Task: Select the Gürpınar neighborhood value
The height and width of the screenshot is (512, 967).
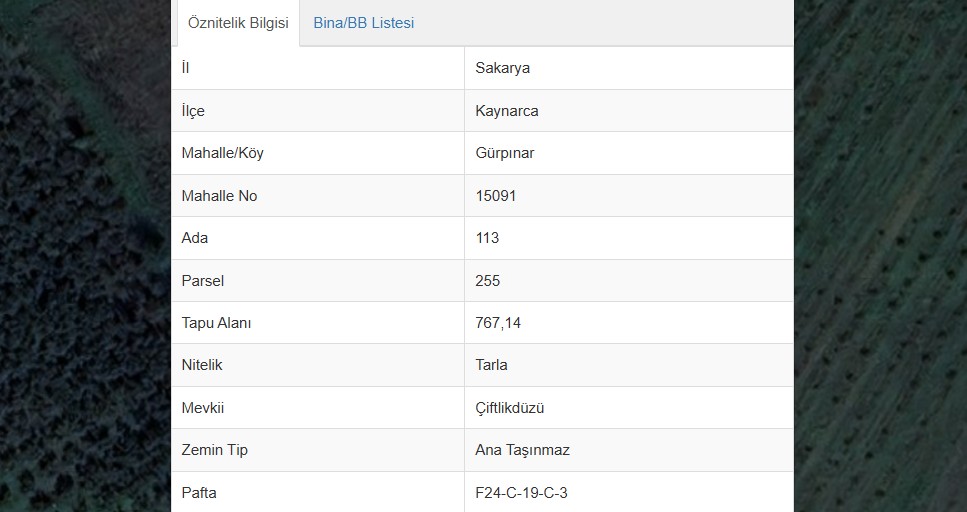Action: coord(504,153)
